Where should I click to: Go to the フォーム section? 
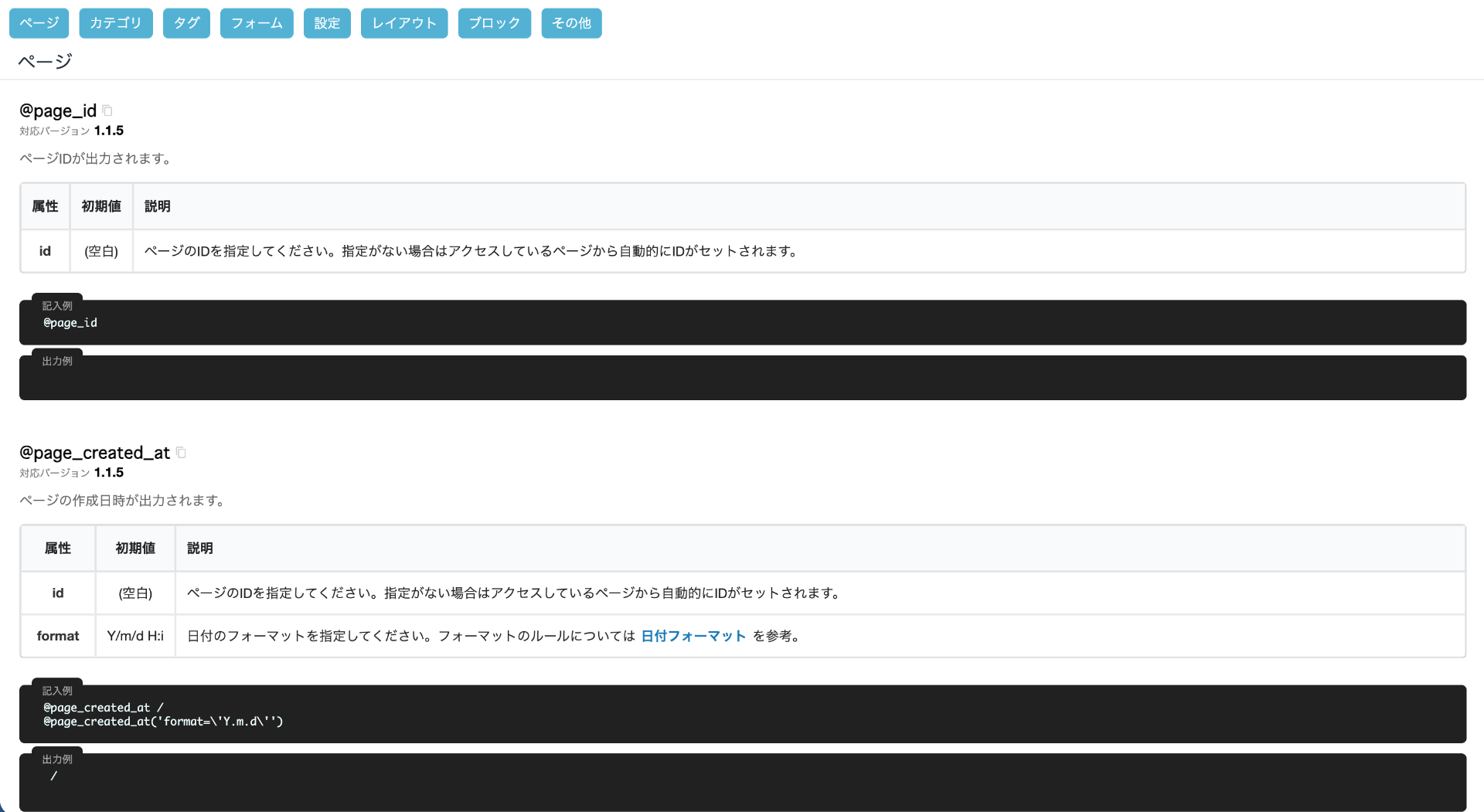coord(257,23)
